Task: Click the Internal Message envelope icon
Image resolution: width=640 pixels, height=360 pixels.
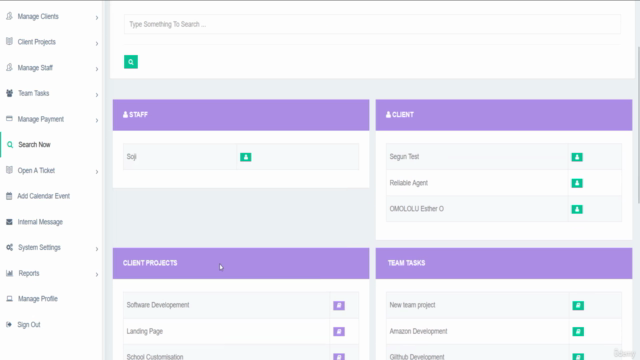Action: point(9,222)
